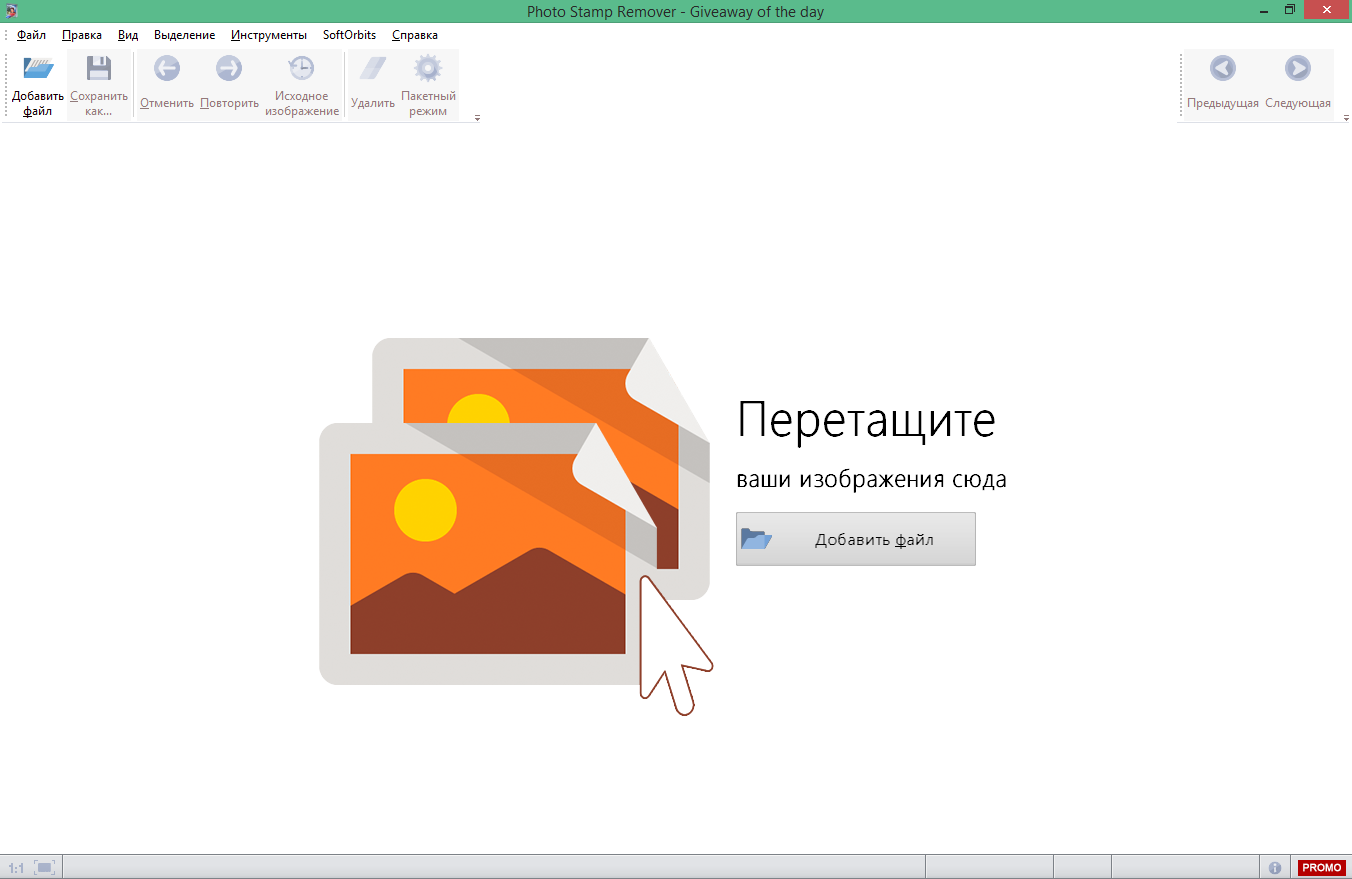Click the Повторить redo arrow icon
Viewport: 1352px width, 879px height.
(x=229, y=68)
